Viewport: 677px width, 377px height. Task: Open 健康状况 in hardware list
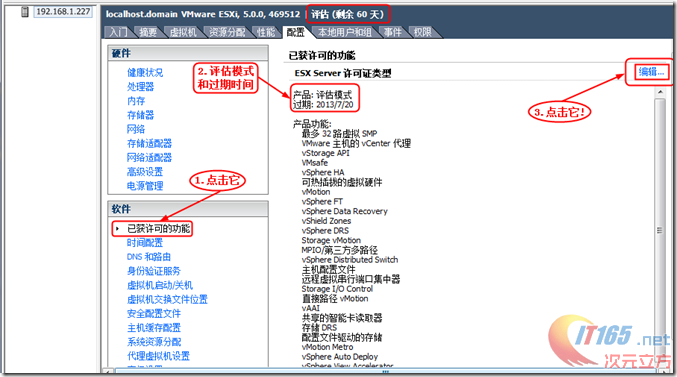[145, 73]
